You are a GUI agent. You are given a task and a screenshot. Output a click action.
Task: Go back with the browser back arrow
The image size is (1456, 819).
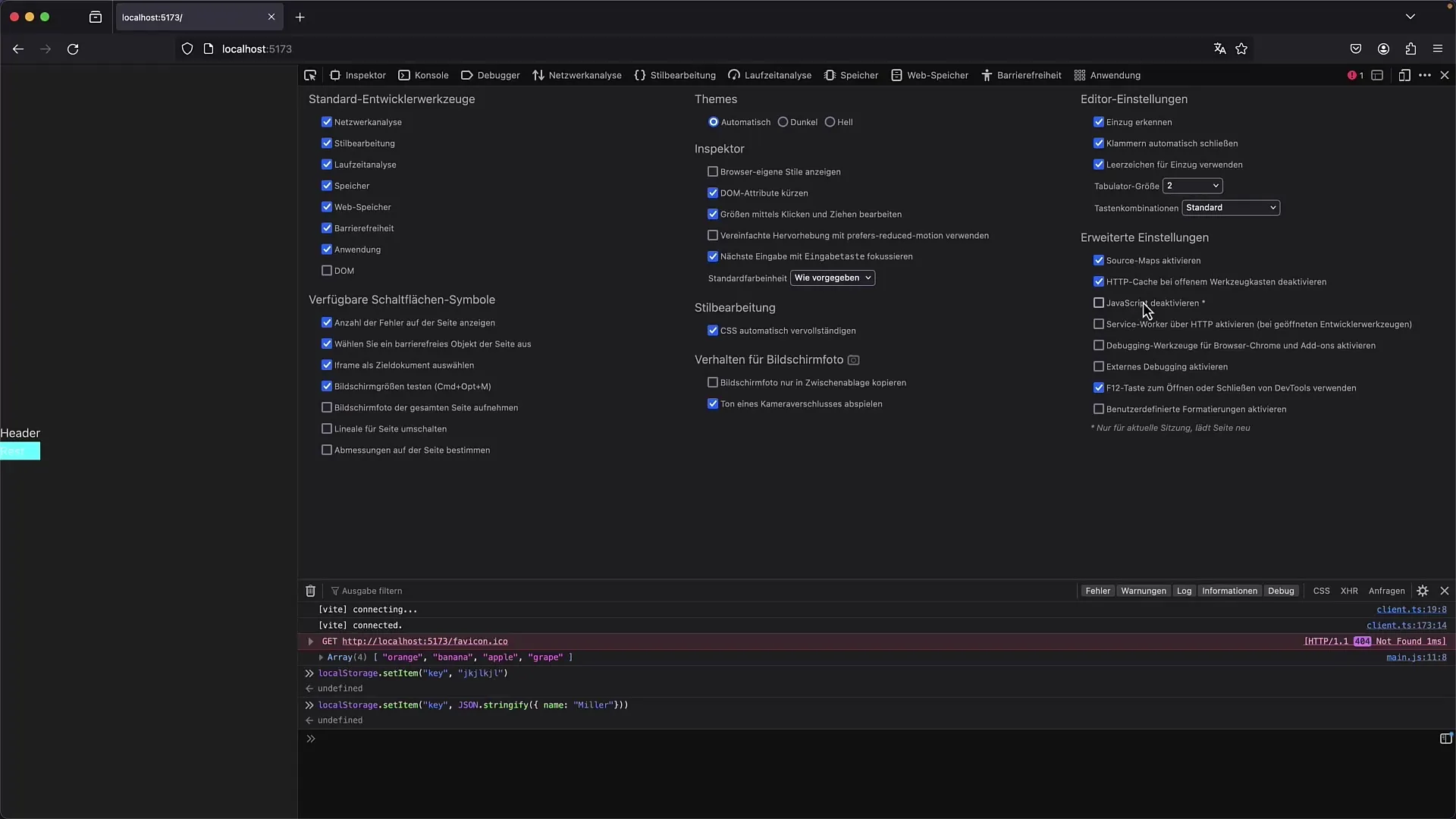click(18, 49)
